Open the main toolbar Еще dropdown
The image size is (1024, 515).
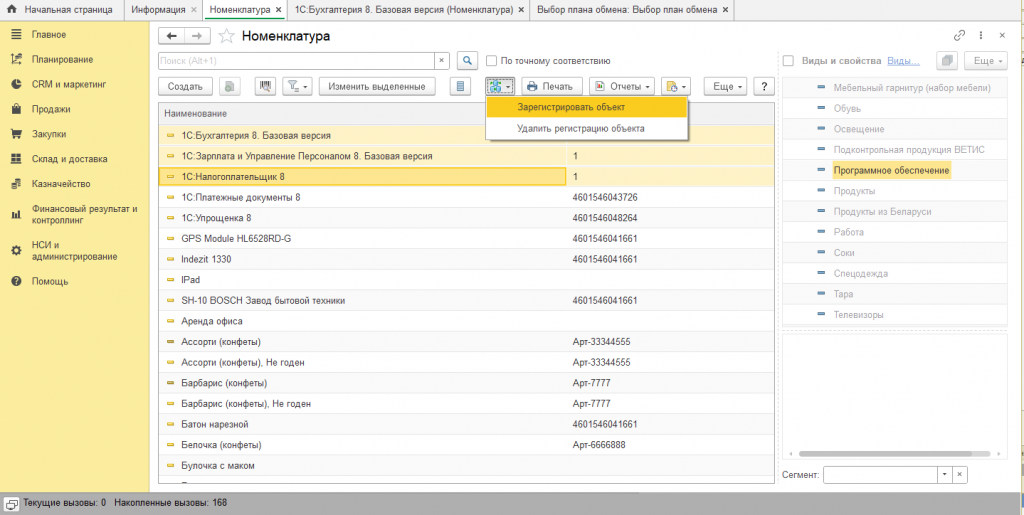click(x=726, y=86)
